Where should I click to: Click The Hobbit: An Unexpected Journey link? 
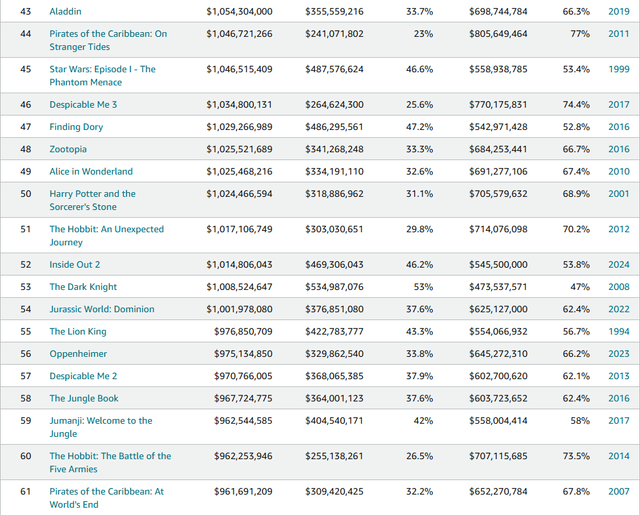coord(108,229)
